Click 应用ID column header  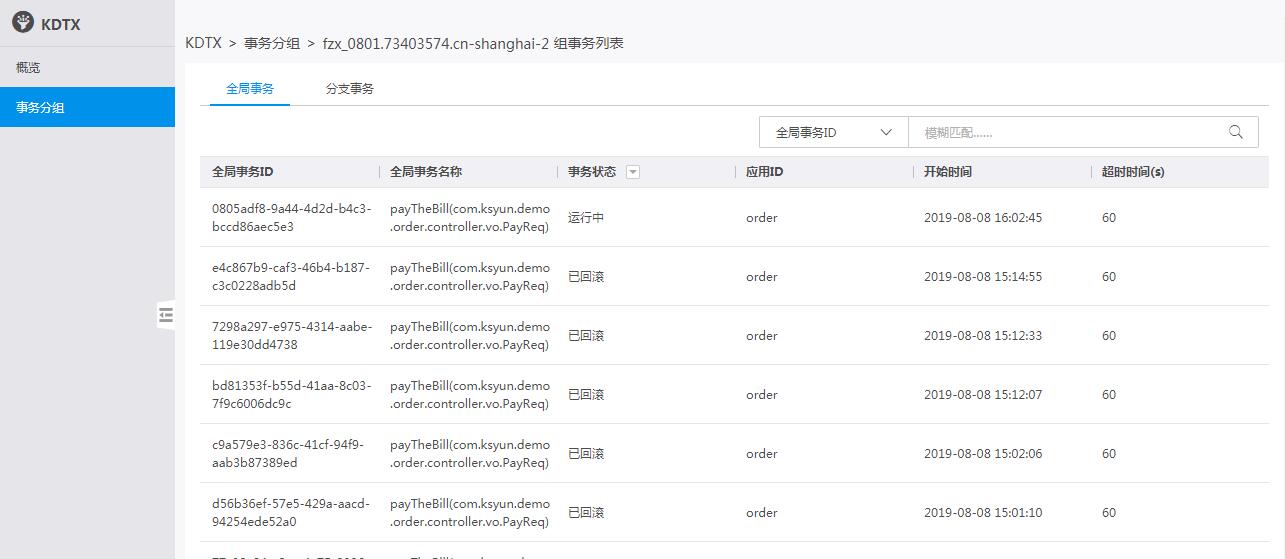[x=765, y=172]
